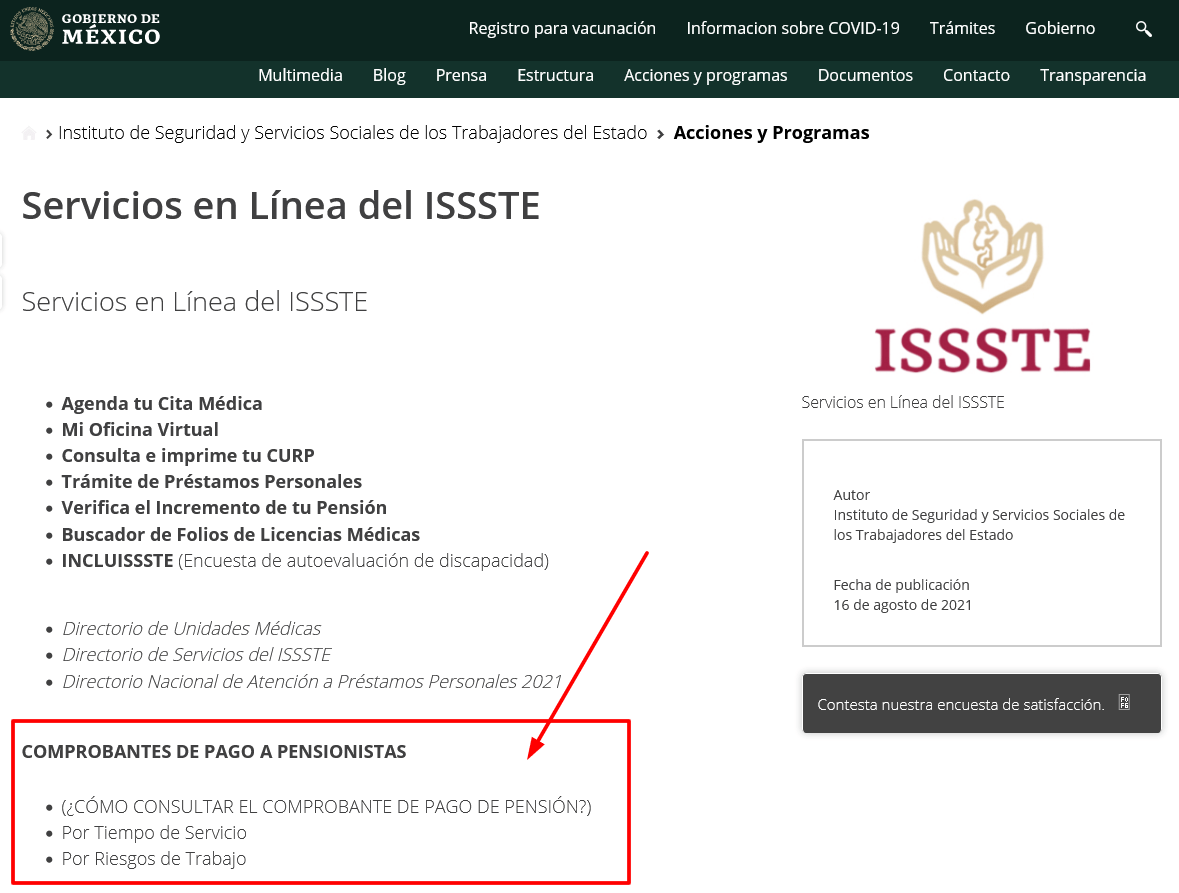The width and height of the screenshot is (1179, 893).
Task: Open Mi Oficina Virtual link
Action: click(140, 429)
